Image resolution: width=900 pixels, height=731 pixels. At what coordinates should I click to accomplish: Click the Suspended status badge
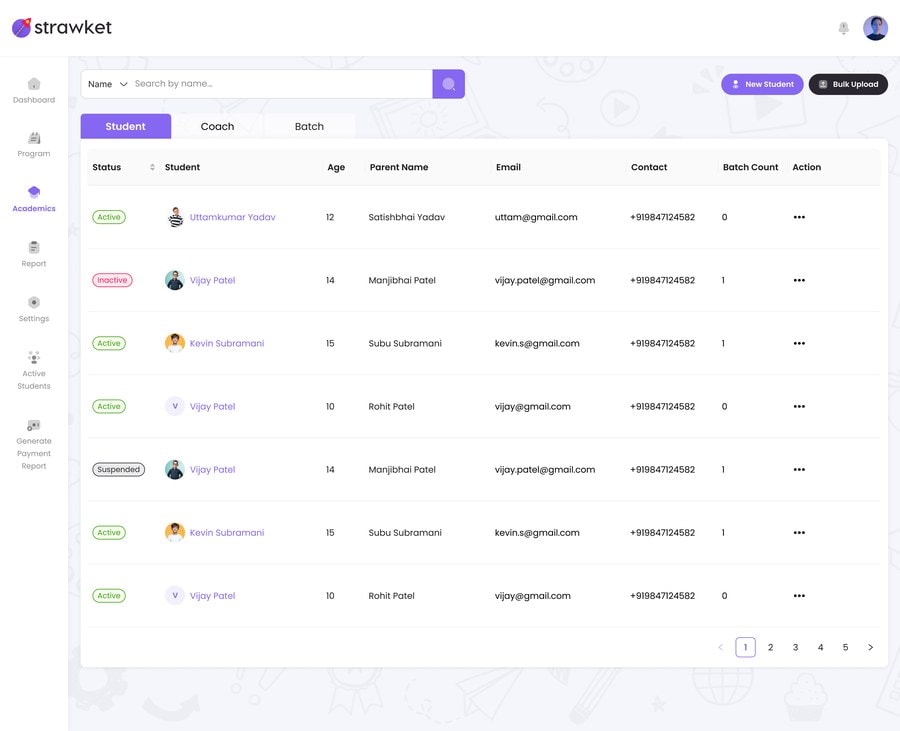click(x=119, y=469)
